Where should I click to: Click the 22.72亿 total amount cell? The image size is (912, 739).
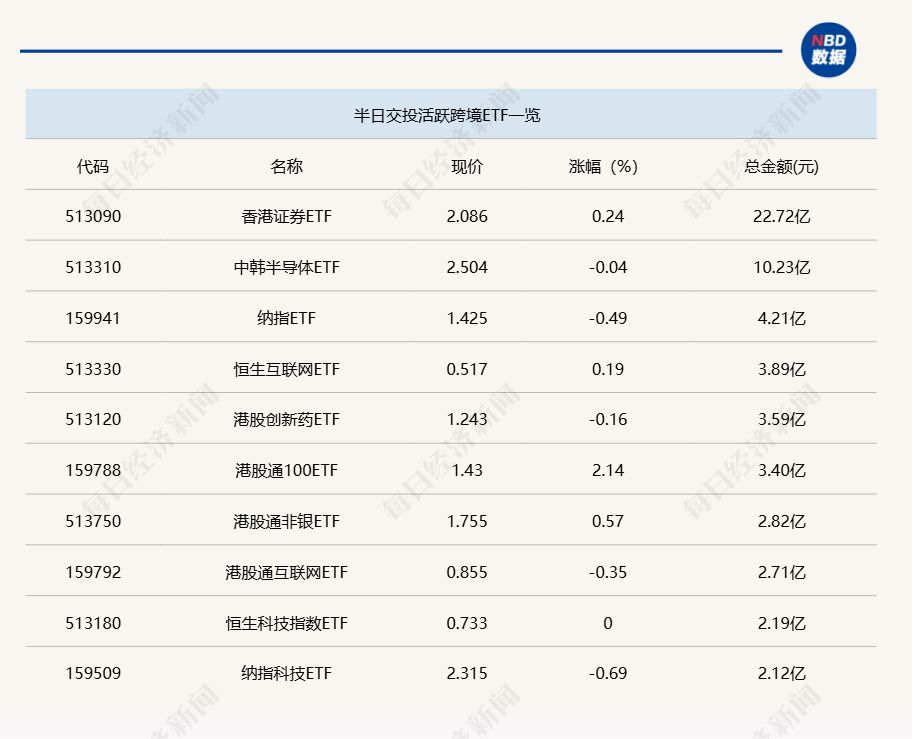point(781,216)
